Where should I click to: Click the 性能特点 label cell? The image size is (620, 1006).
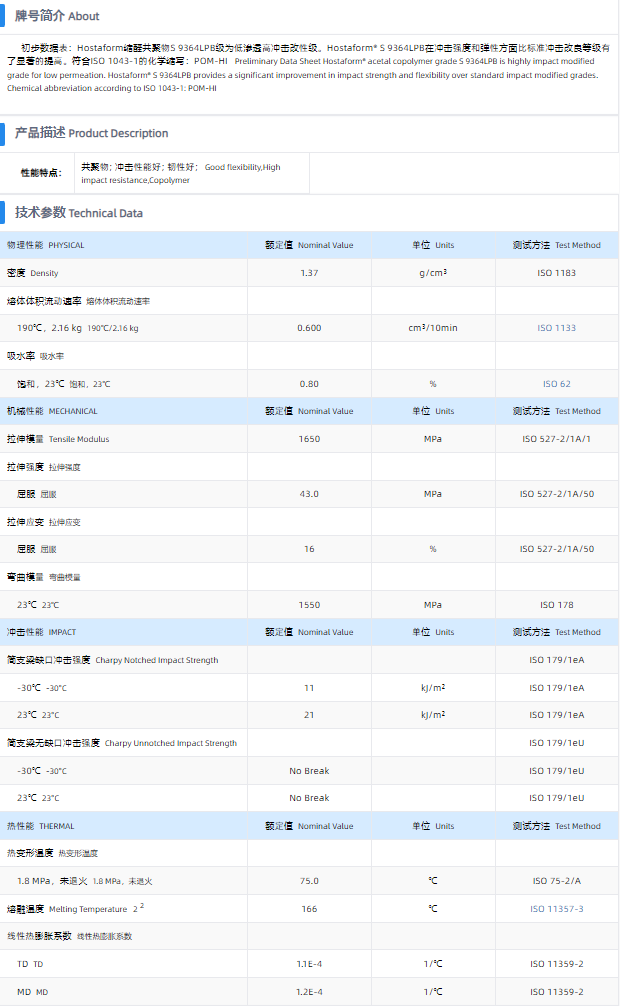[x=41, y=173]
